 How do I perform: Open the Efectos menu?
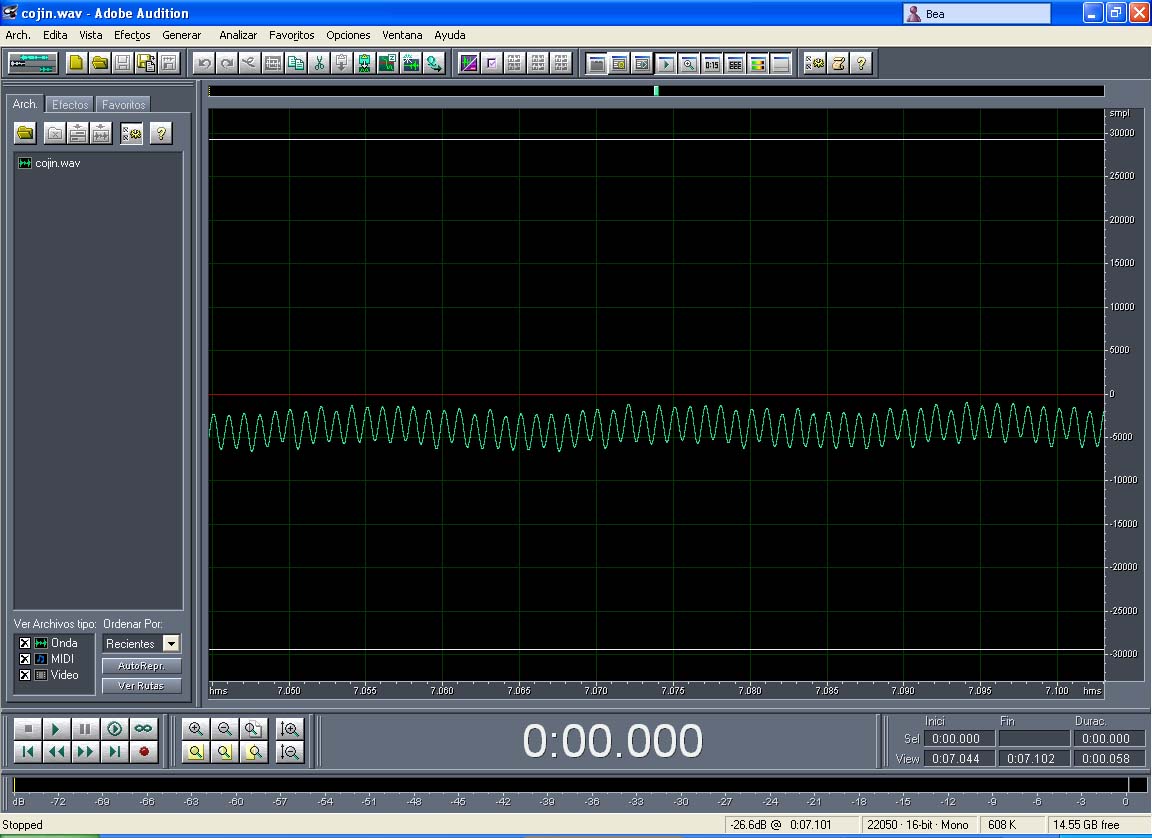point(132,35)
